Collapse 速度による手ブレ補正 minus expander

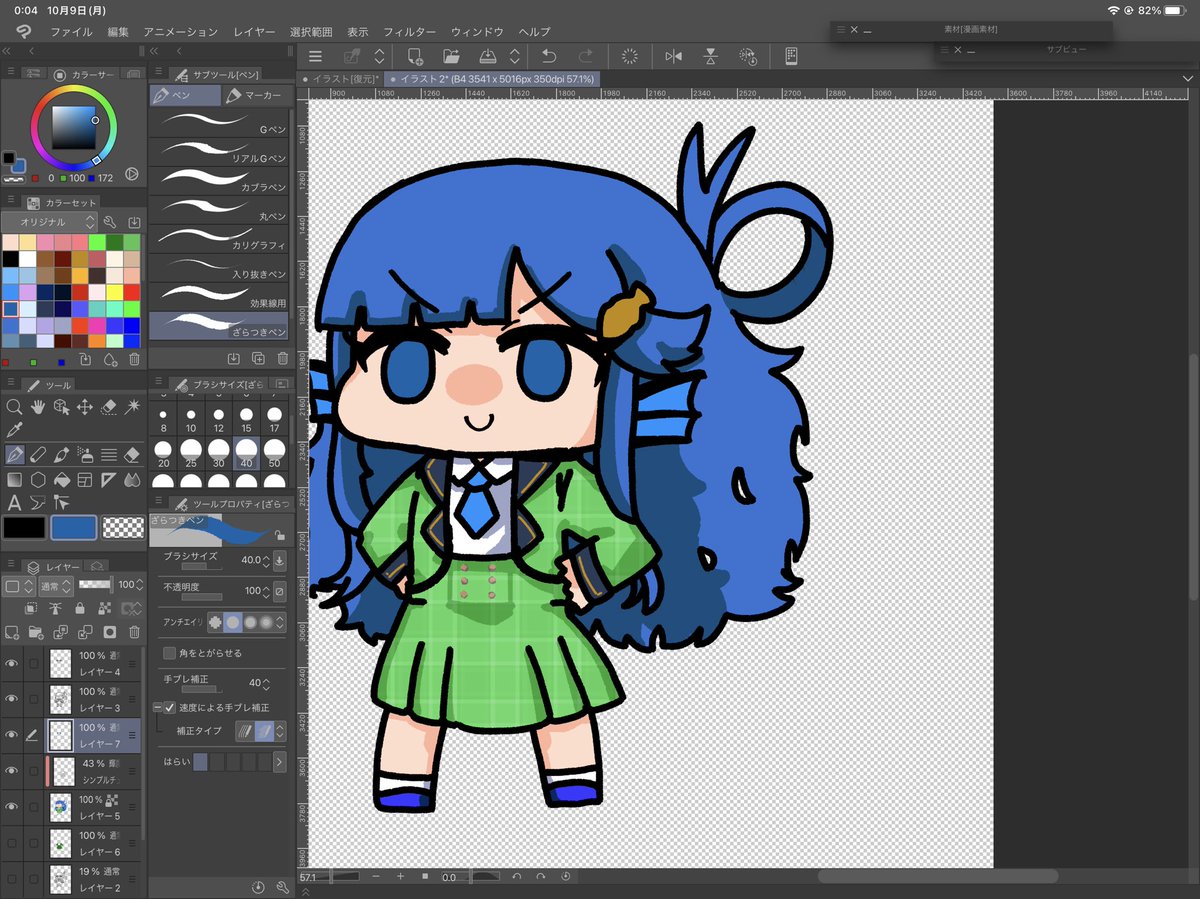pyautogui.click(x=157, y=707)
